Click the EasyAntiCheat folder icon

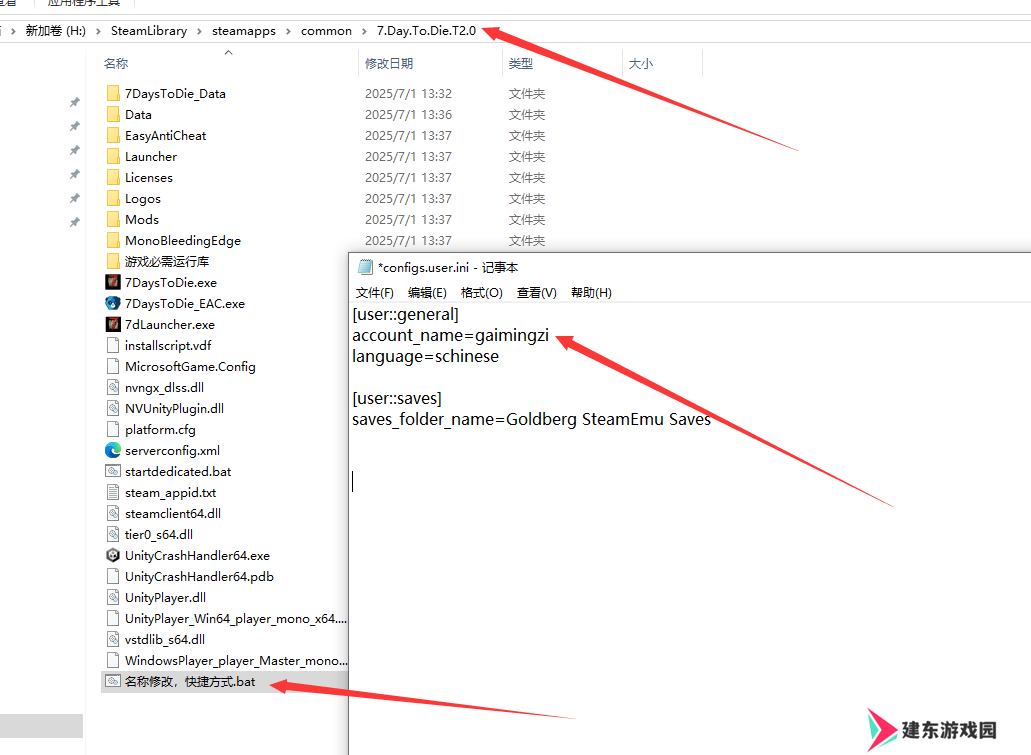pyautogui.click(x=113, y=135)
